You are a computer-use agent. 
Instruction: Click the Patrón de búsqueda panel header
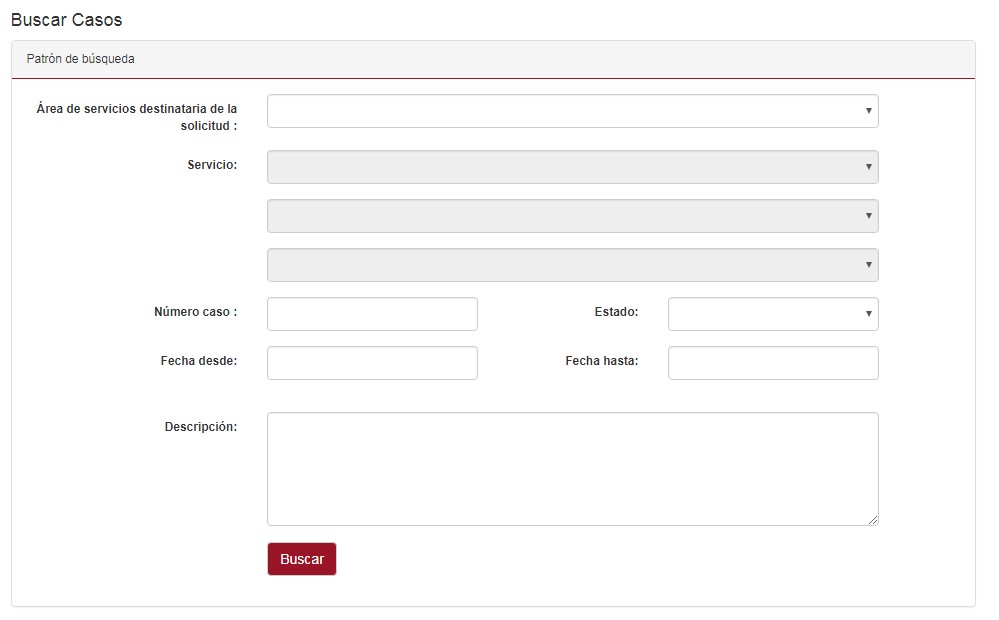[x=81, y=59]
